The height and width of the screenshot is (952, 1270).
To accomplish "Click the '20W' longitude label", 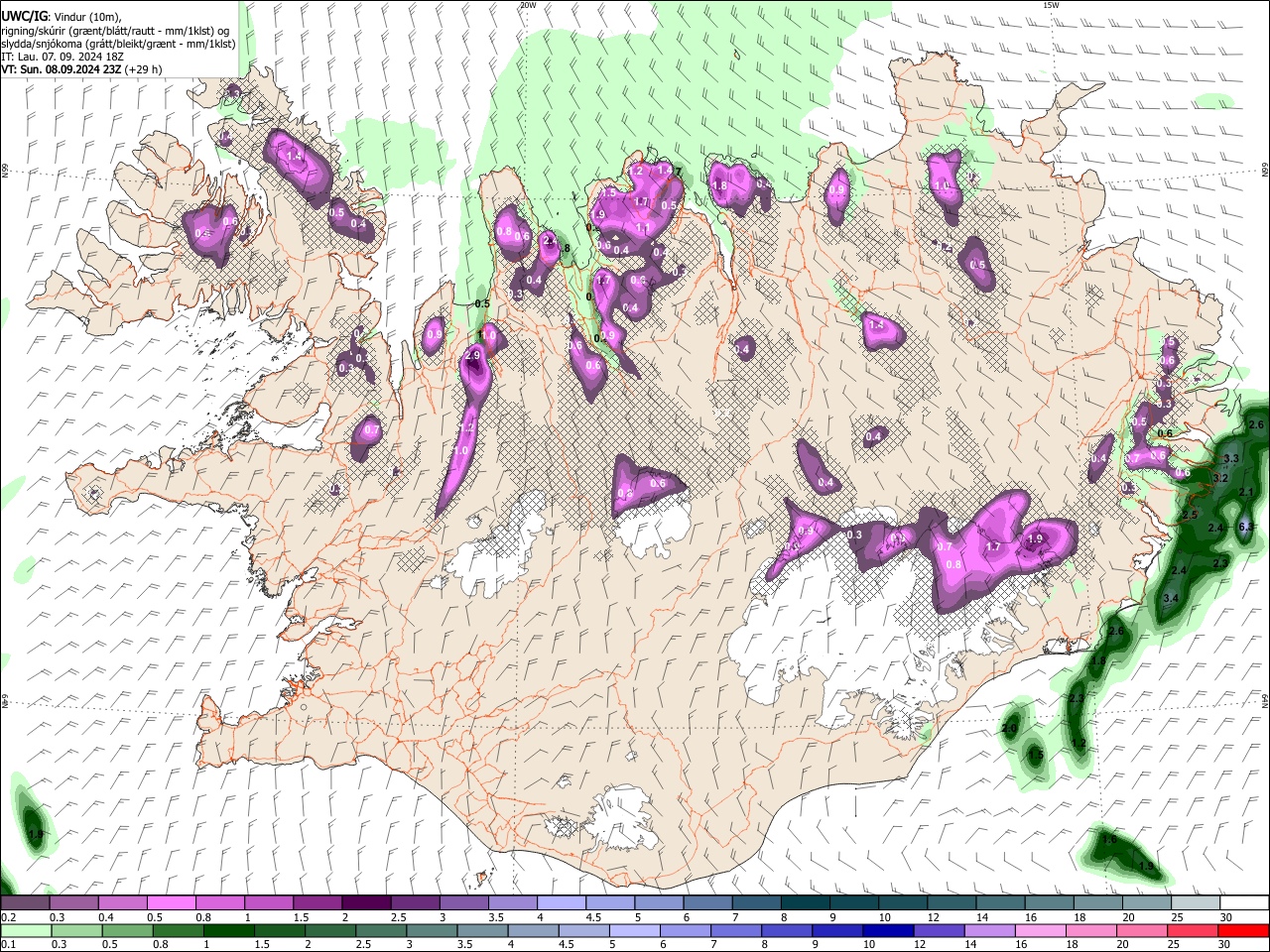I will pos(528,5).
